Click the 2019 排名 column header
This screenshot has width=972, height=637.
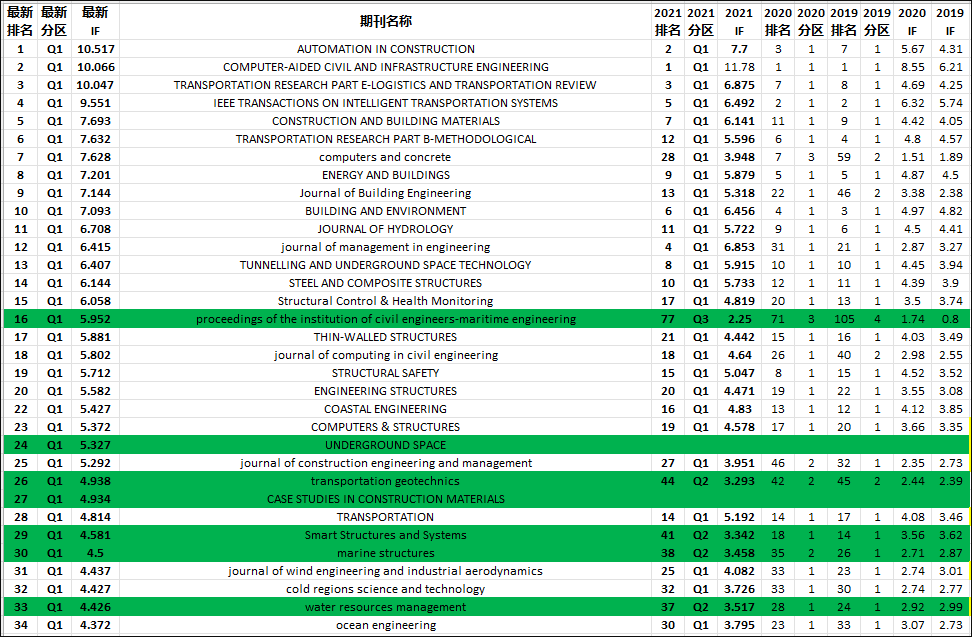(x=844, y=21)
